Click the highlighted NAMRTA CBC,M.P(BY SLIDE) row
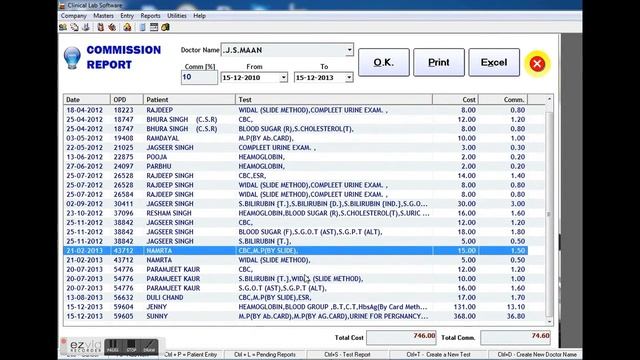 (x=296, y=251)
